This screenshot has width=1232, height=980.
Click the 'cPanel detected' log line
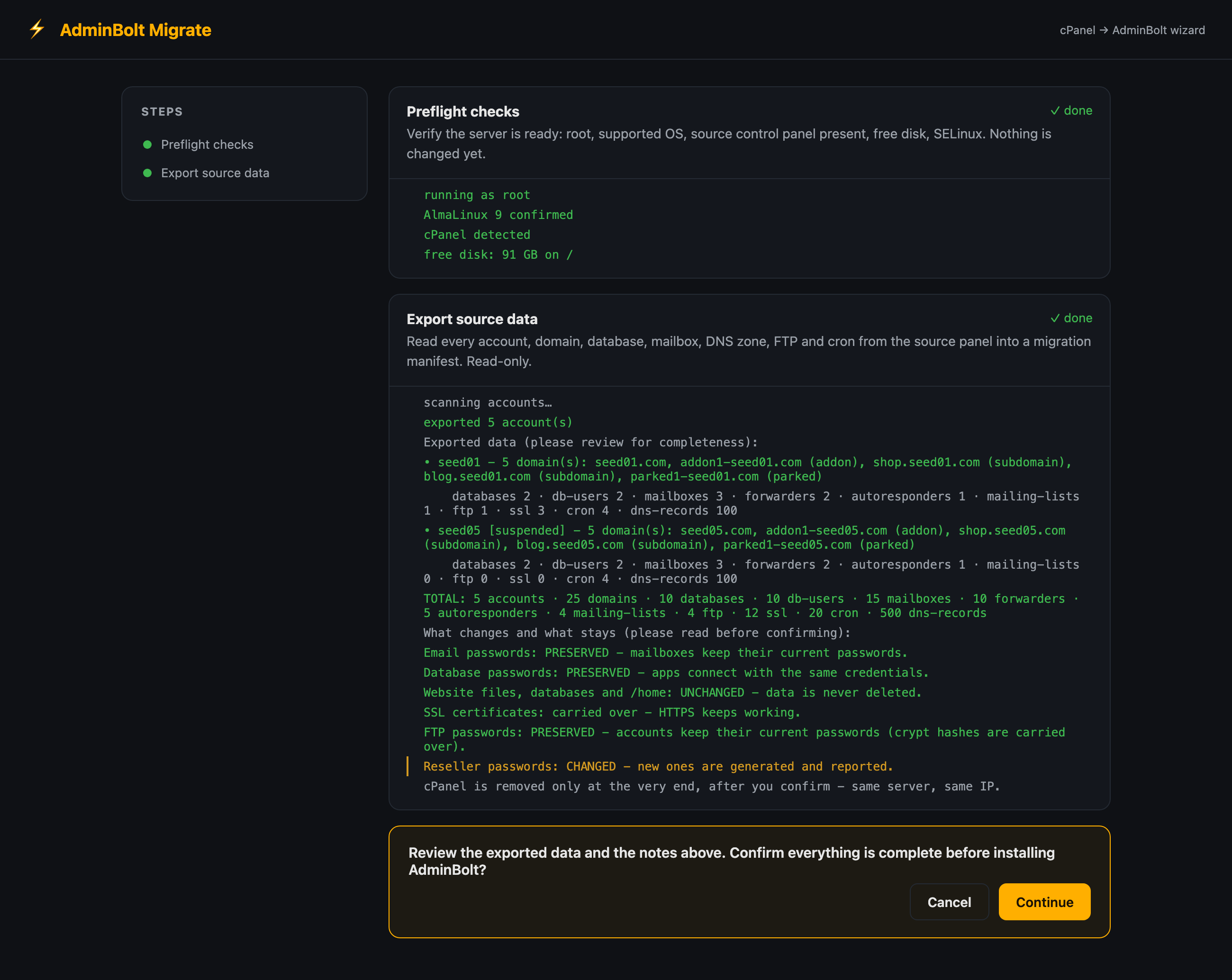click(x=477, y=235)
